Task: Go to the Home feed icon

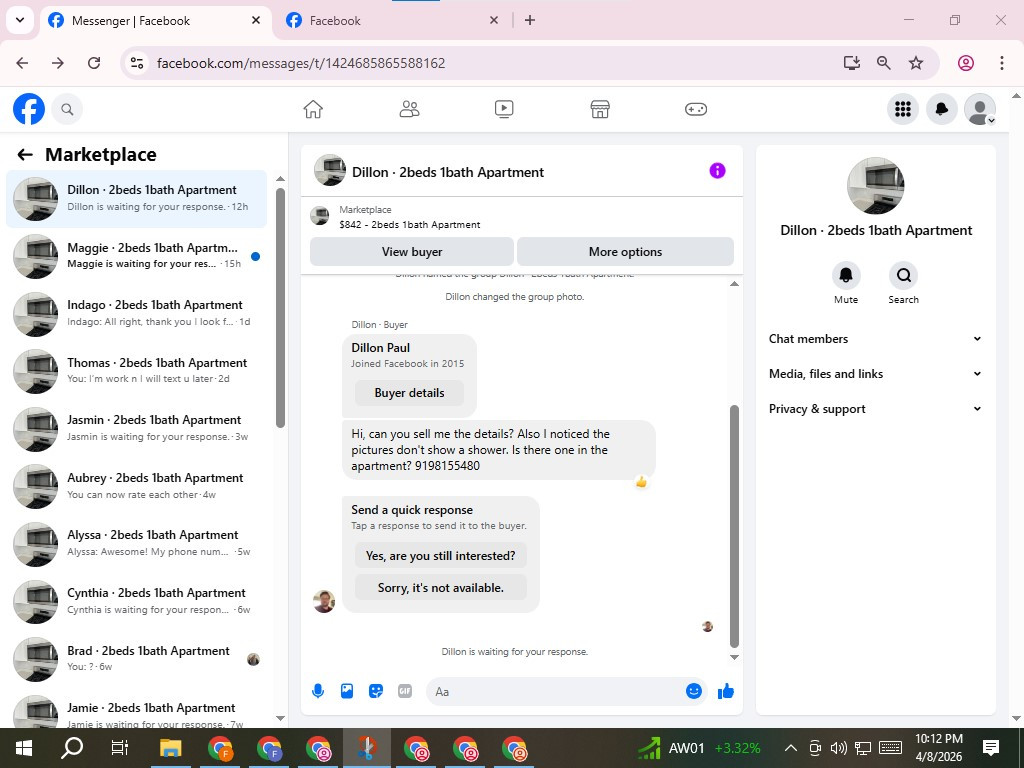Action: pyautogui.click(x=313, y=109)
